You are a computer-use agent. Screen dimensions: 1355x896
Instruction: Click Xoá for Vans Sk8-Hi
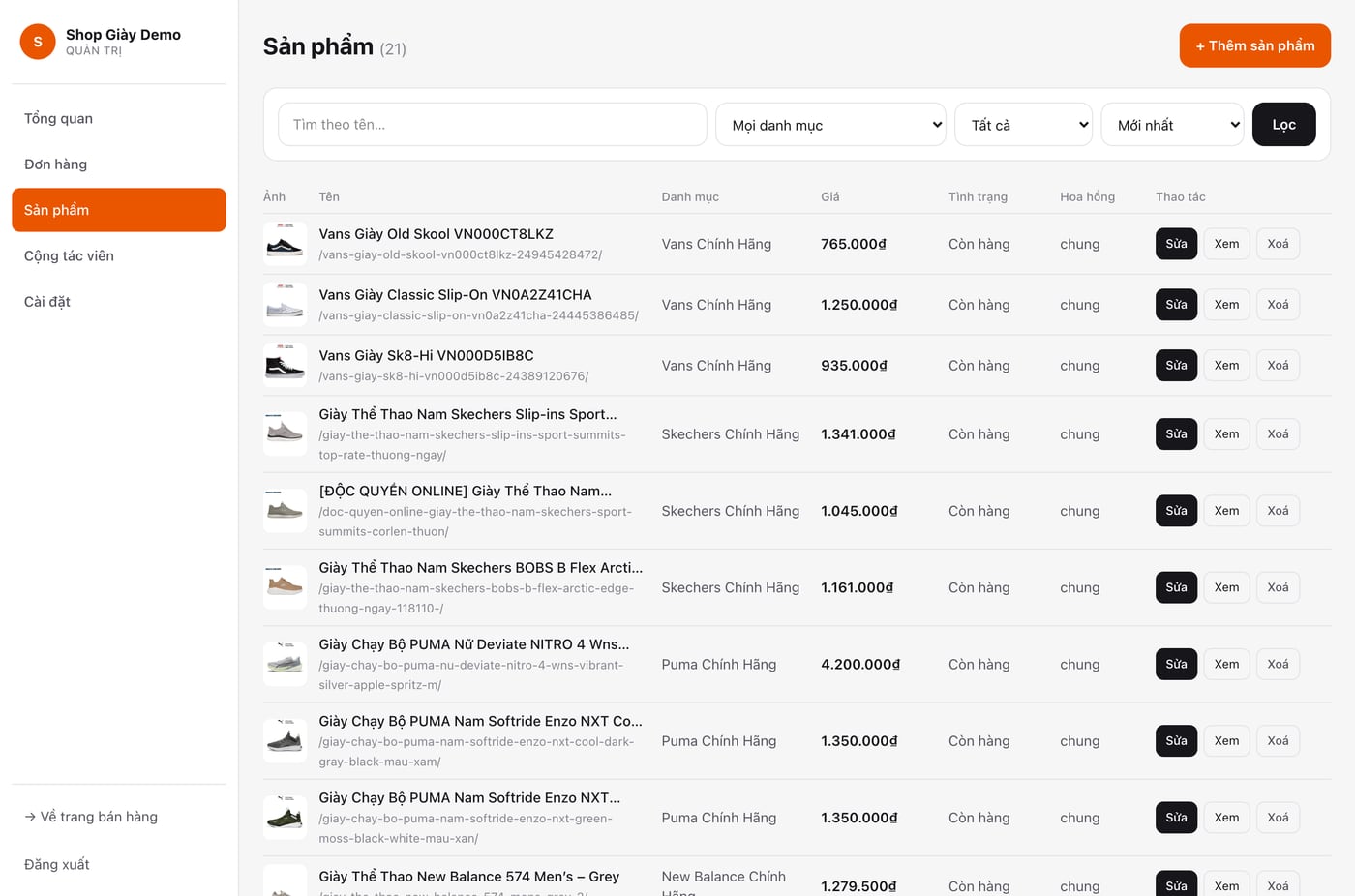click(x=1278, y=366)
